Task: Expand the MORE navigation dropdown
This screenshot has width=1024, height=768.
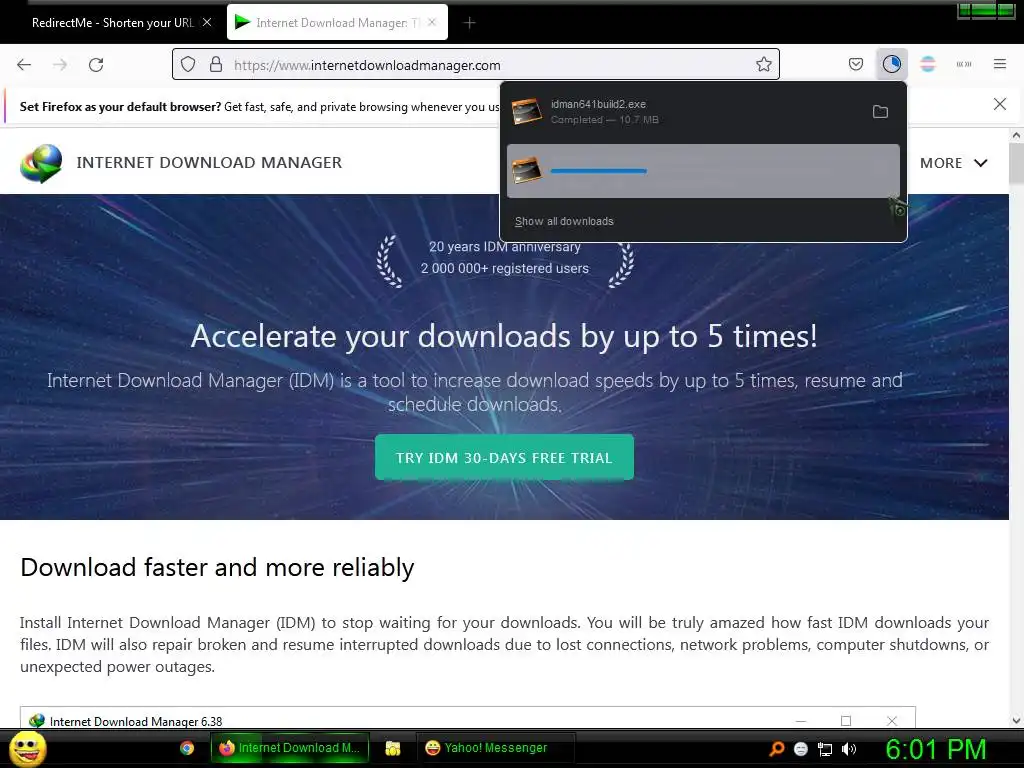Action: [x=953, y=163]
